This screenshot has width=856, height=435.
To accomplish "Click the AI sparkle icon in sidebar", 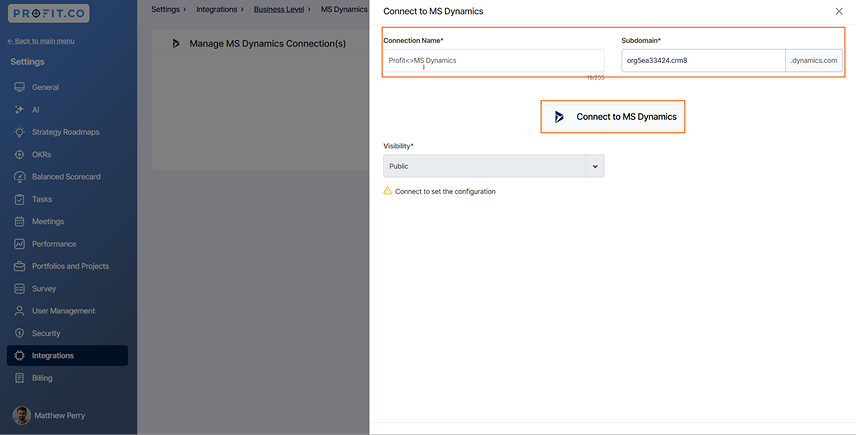I will tap(20, 110).
